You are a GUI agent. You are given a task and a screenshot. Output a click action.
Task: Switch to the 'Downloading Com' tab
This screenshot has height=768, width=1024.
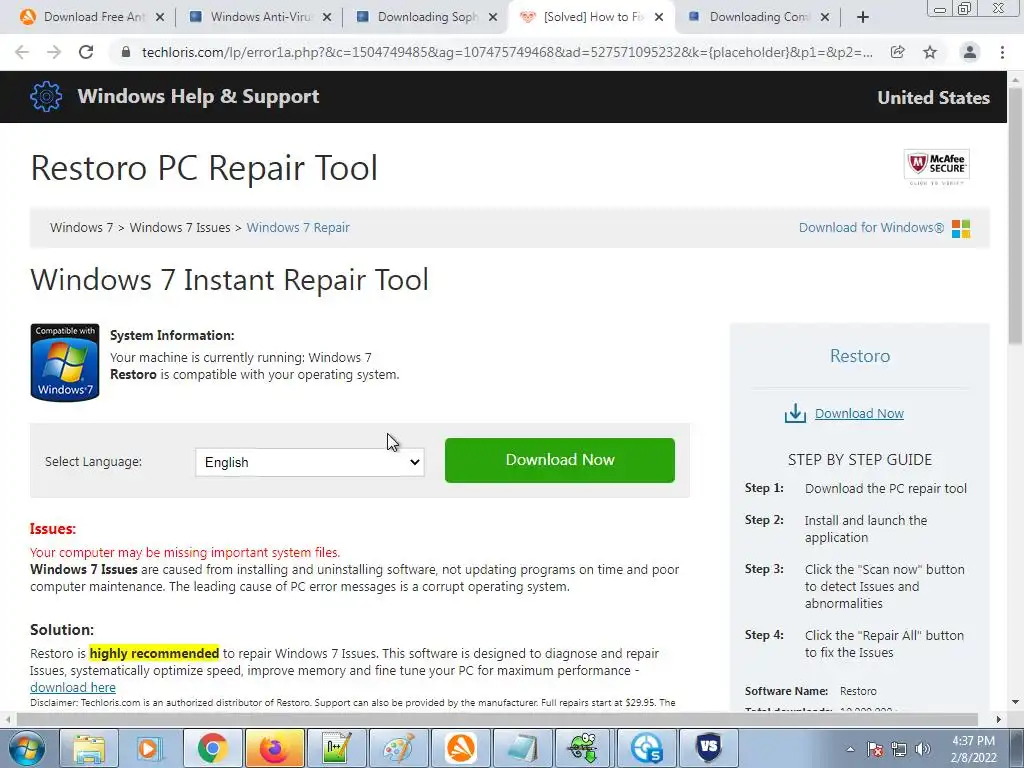758,18
